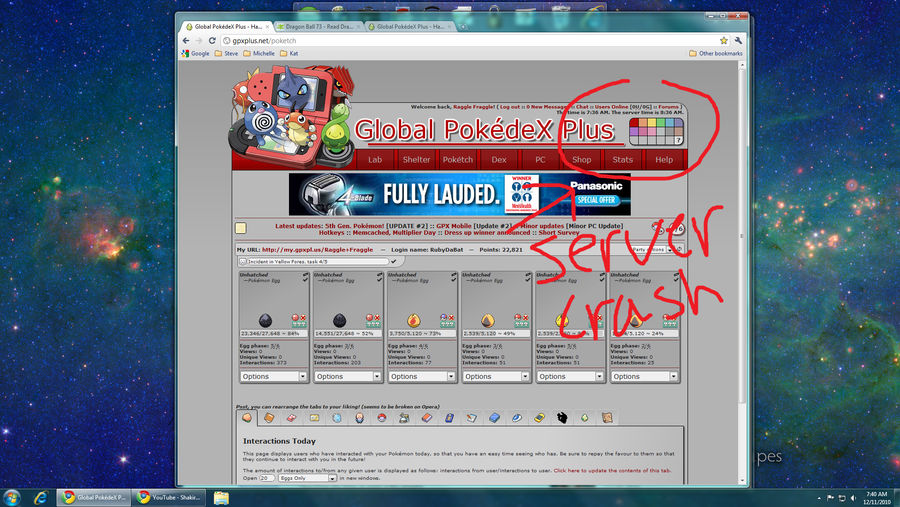
Task: Open Options dropdown on the 373-interactions egg
Action: pos(274,377)
